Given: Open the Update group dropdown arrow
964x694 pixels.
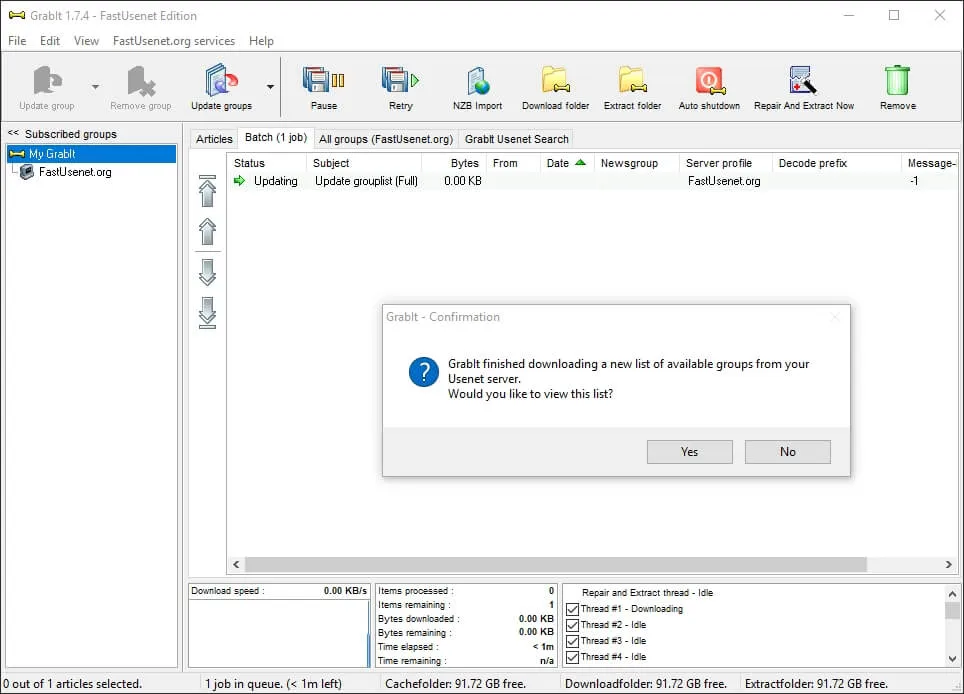Looking at the screenshot, I should click(x=95, y=87).
